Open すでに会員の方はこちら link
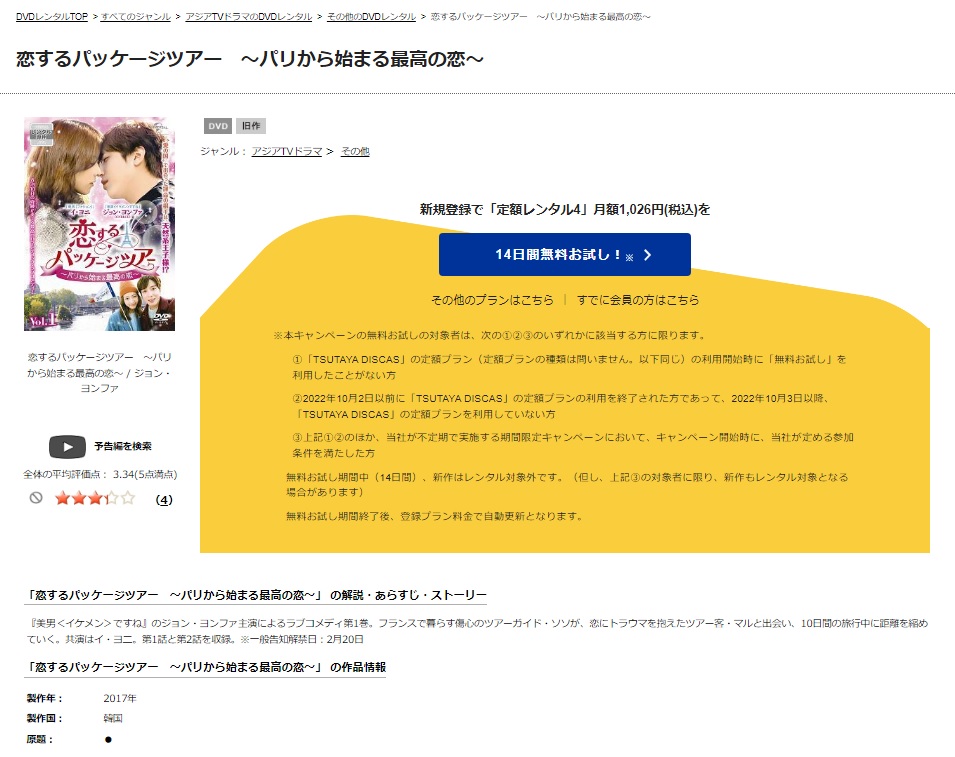Image resolution: width=955 pixels, height=757 pixels. tap(638, 300)
